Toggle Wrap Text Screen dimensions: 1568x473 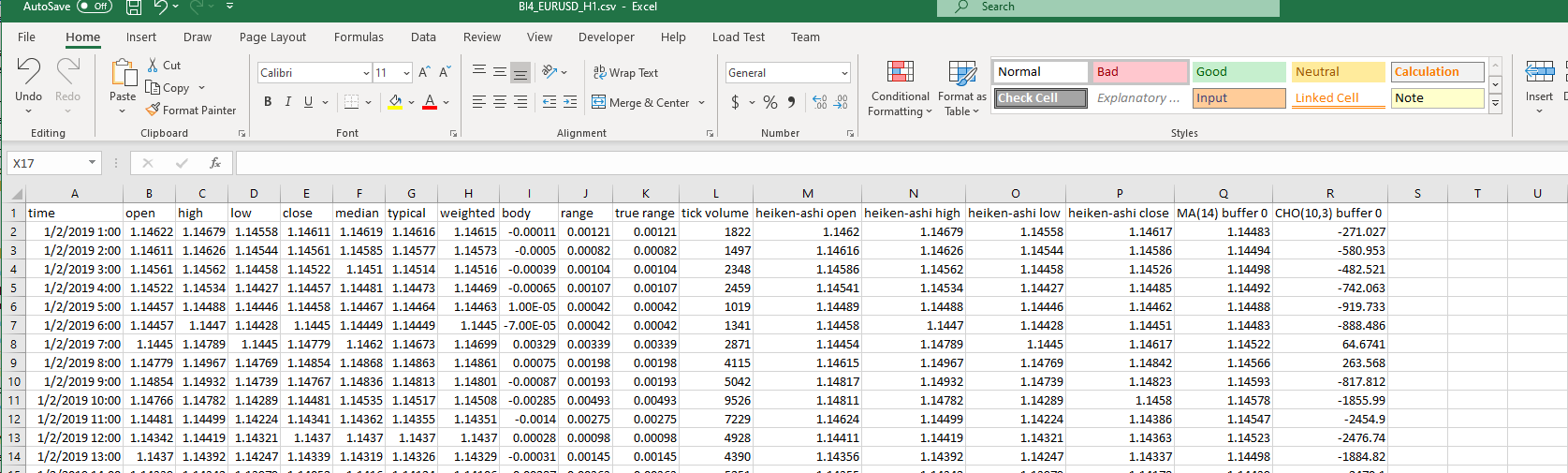tap(625, 72)
